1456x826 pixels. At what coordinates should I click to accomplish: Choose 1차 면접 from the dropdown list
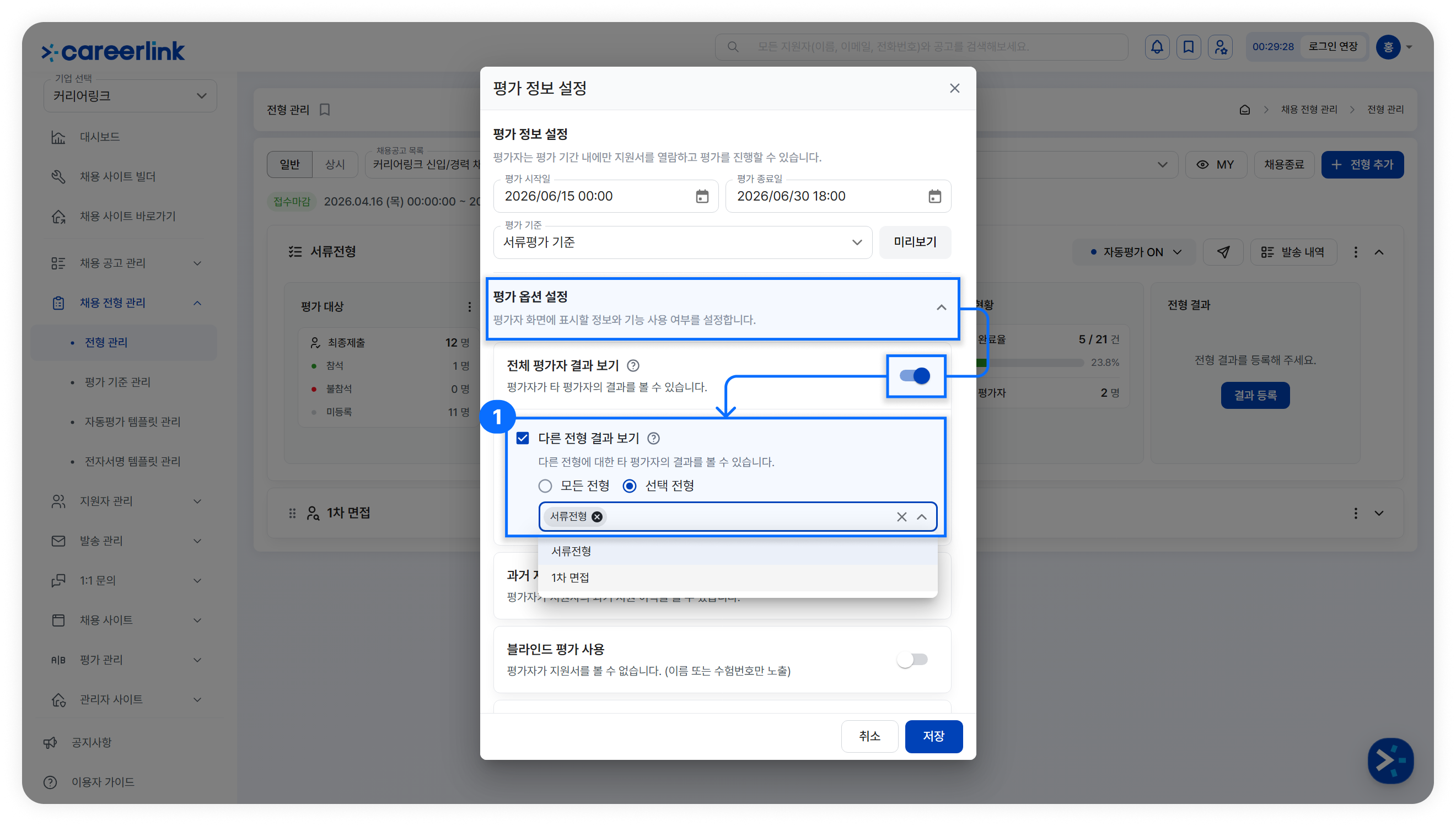737,577
